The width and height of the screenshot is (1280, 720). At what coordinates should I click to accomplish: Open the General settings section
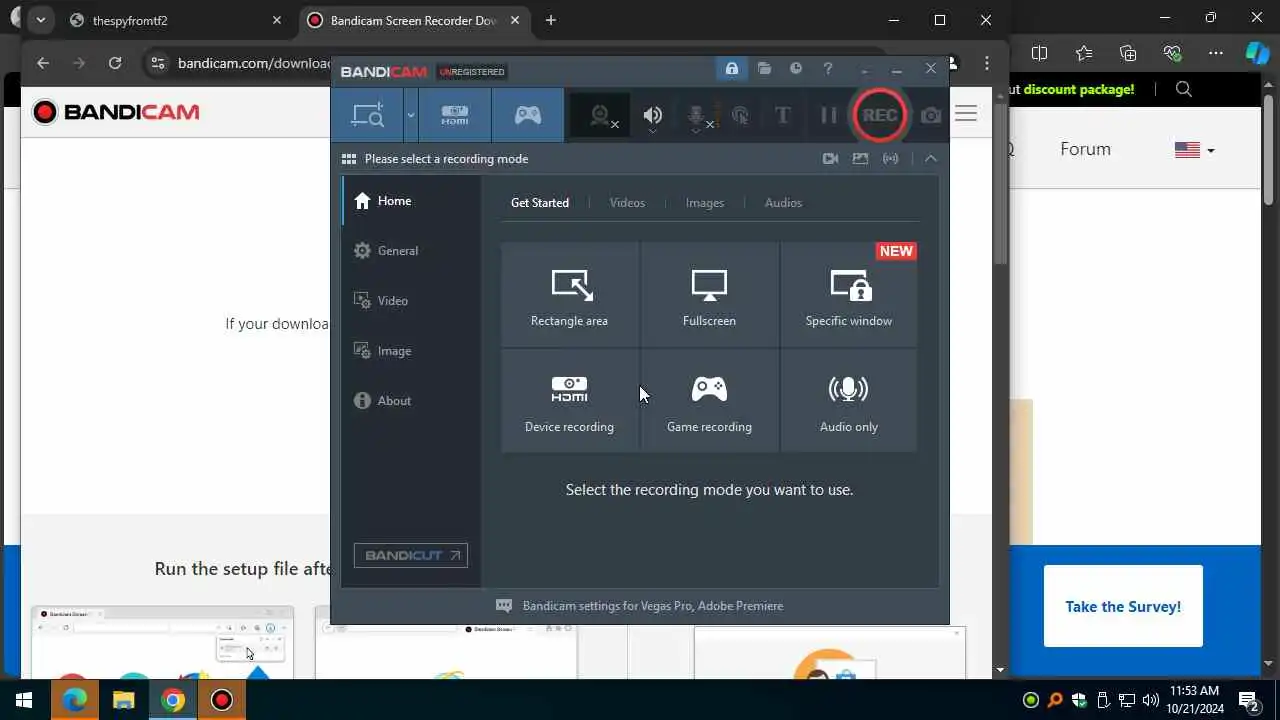[412, 251]
